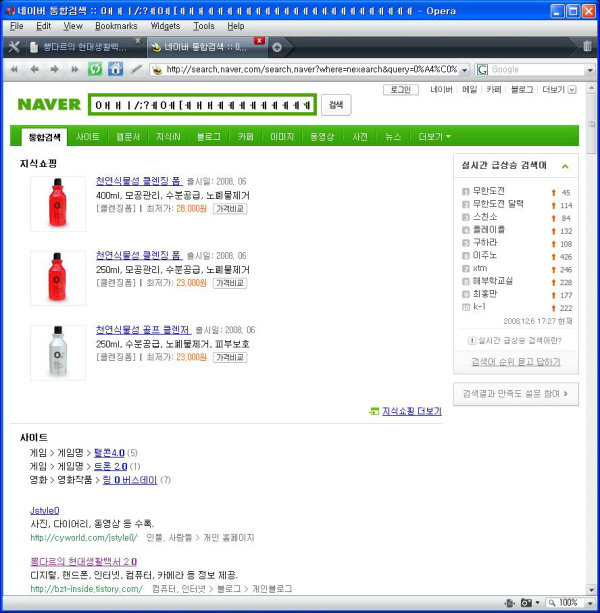This screenshot has height=613, width=600.
Task: Open the camera icon dropdown arrow
Action: (537, 602)
